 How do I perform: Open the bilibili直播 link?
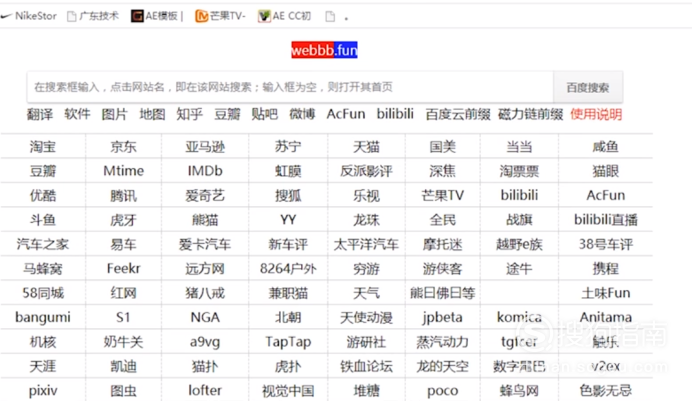click(x=606, y=220)
